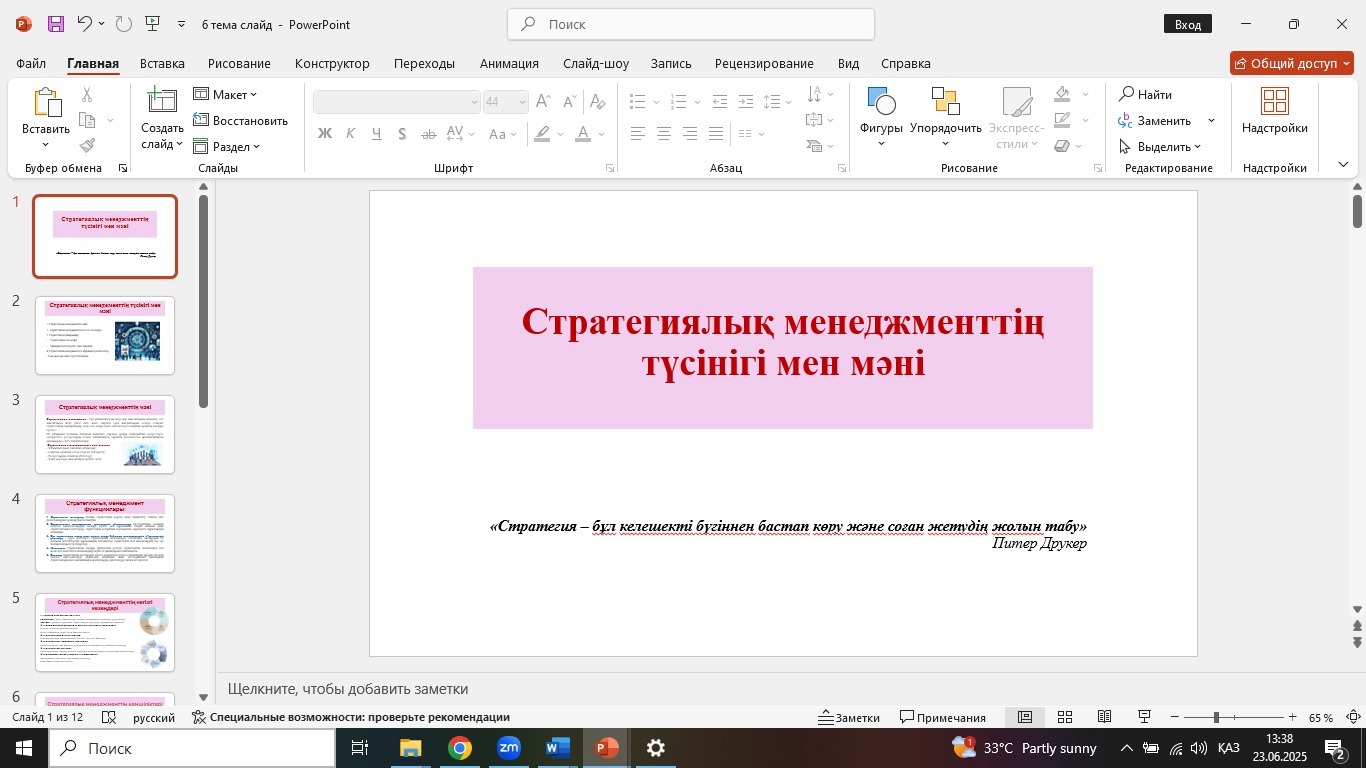Expand the Section (Раздел) dropdown
Screen dimensions: 1366x768
[x=227, y=146]
